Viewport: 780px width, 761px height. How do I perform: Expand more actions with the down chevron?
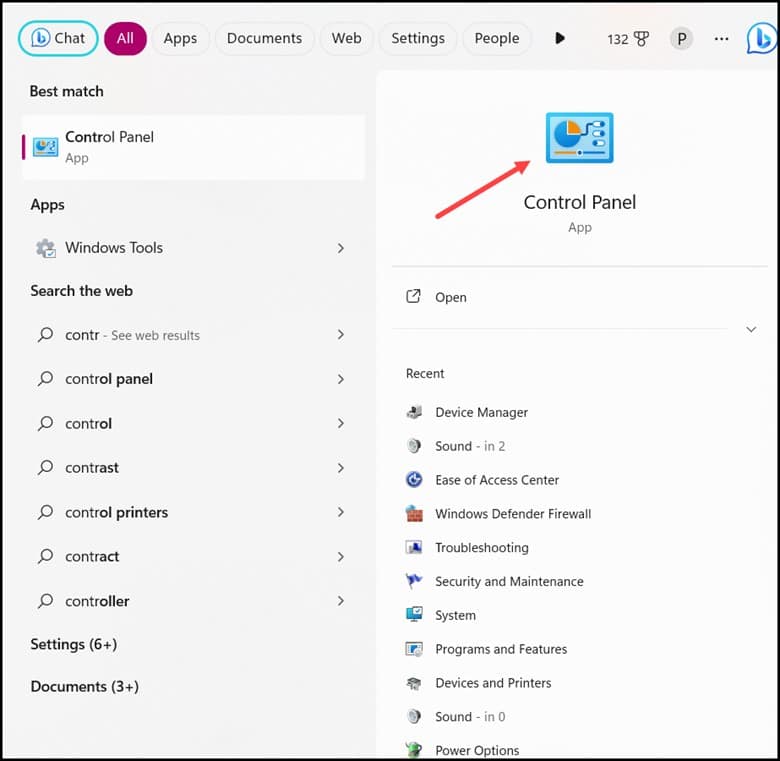(751, 329)
